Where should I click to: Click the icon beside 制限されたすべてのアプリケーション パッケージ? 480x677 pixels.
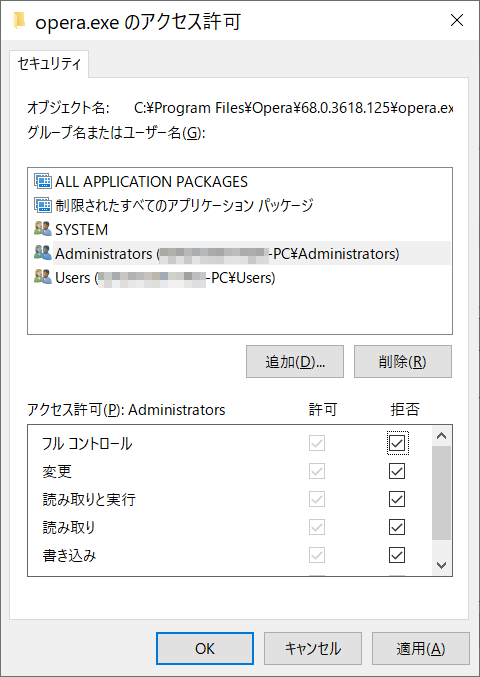click(43, 205)
